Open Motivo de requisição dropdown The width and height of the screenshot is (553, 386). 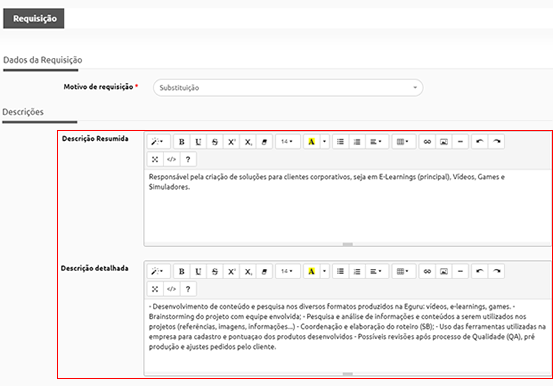pos(288,88)
